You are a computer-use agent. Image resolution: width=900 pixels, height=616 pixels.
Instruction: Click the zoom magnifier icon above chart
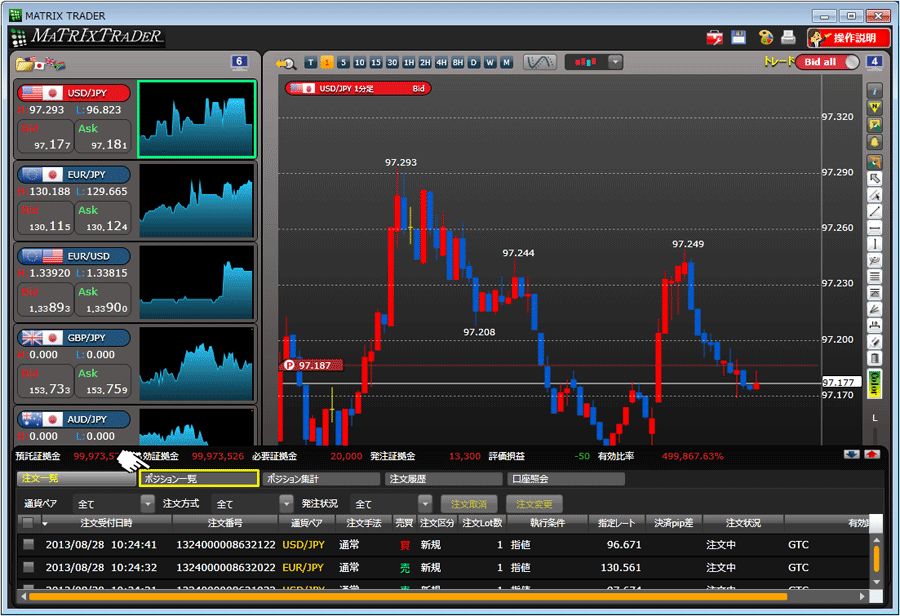(x=286, y=63)
